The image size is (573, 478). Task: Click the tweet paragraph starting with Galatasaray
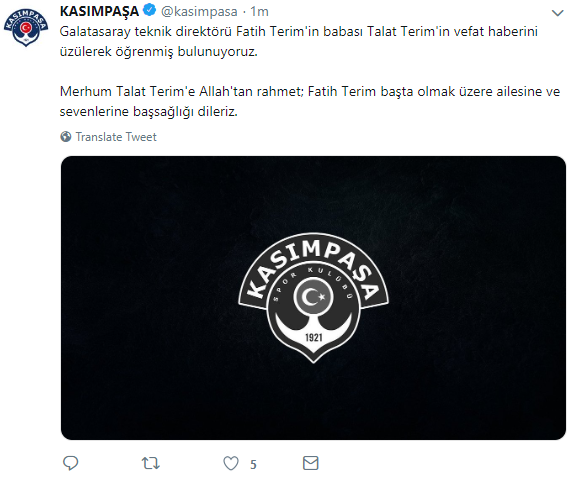[x=299, y=41]
